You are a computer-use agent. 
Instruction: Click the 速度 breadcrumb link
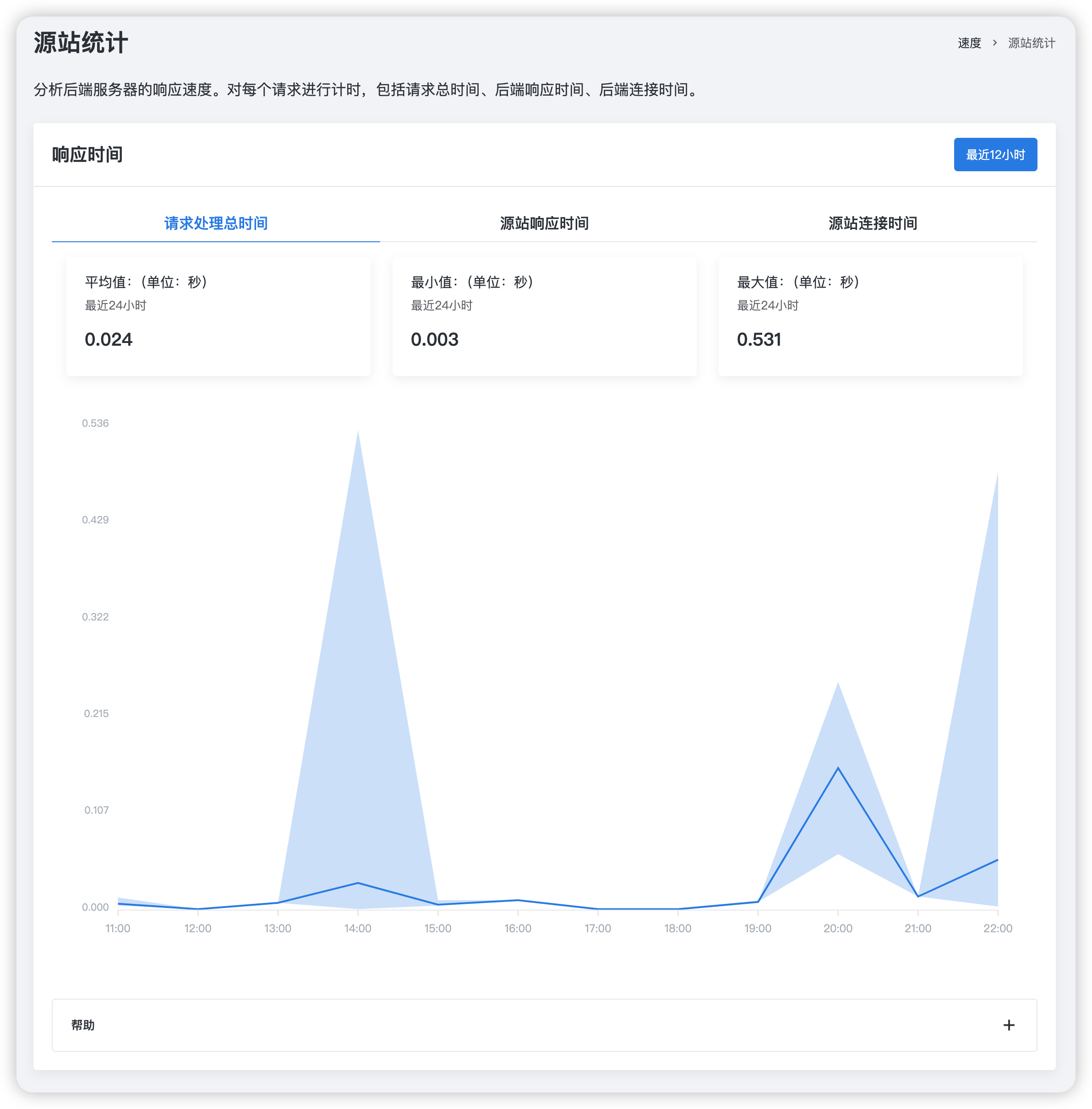click(x=969, y=43)
